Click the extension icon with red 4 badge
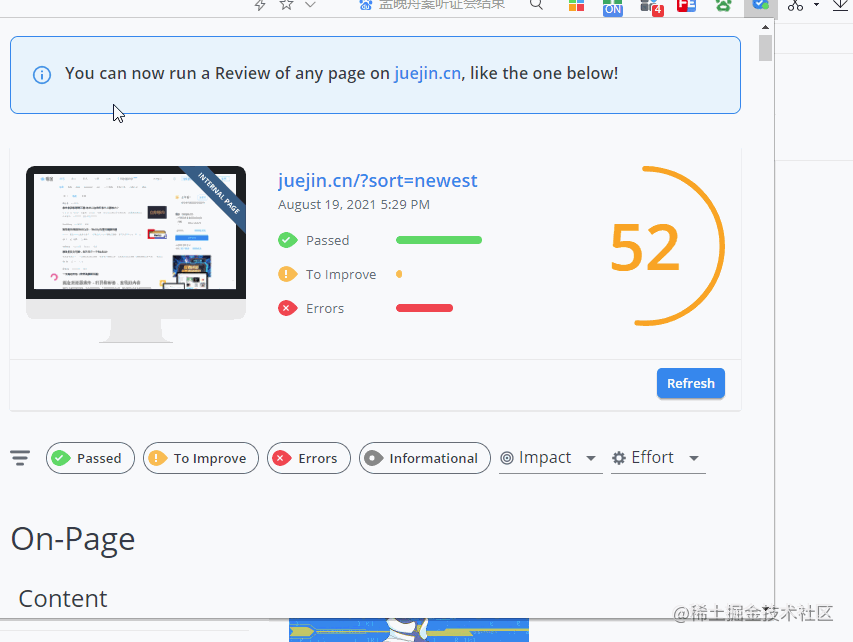This screenshot has width=853, height=642. 651,7
